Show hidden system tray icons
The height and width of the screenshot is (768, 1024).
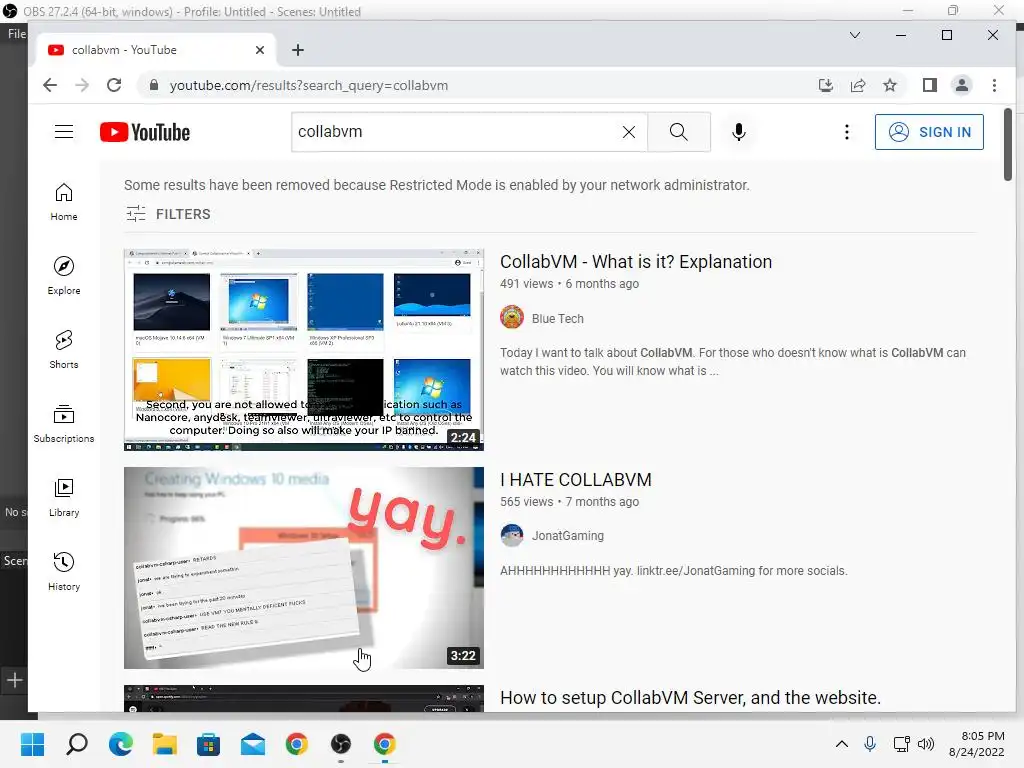point(842,744)
